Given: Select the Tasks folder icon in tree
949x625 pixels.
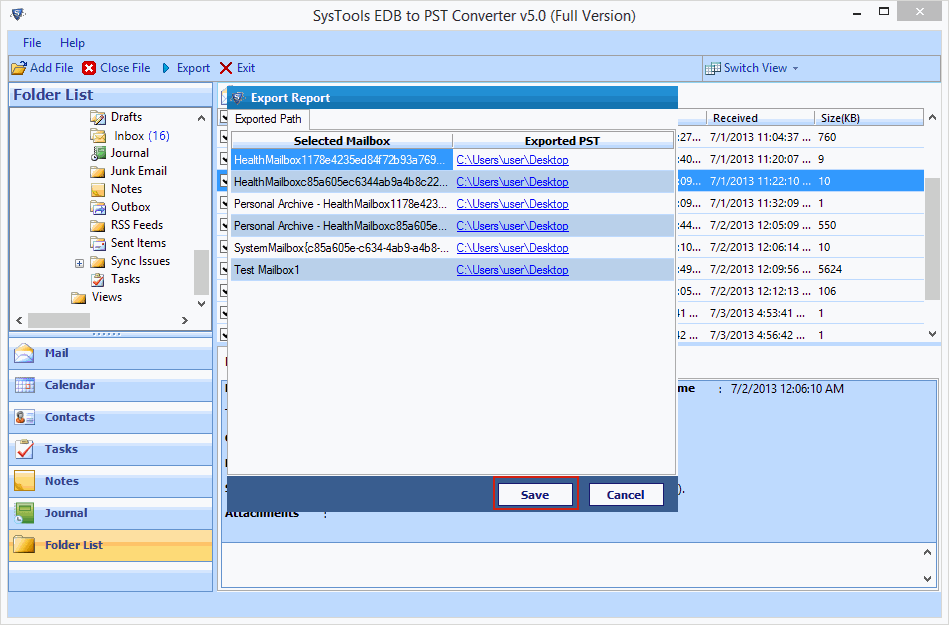Looking at the screenshot, I should tap(97, 279).
